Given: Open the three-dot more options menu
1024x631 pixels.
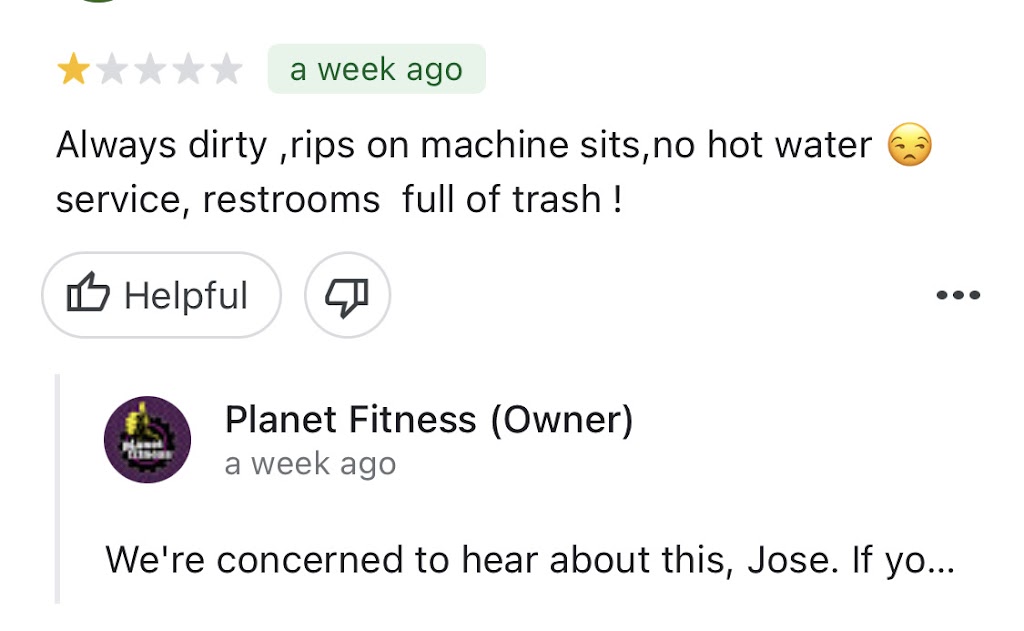Looking at the screenshot, I should click(957, 296).
